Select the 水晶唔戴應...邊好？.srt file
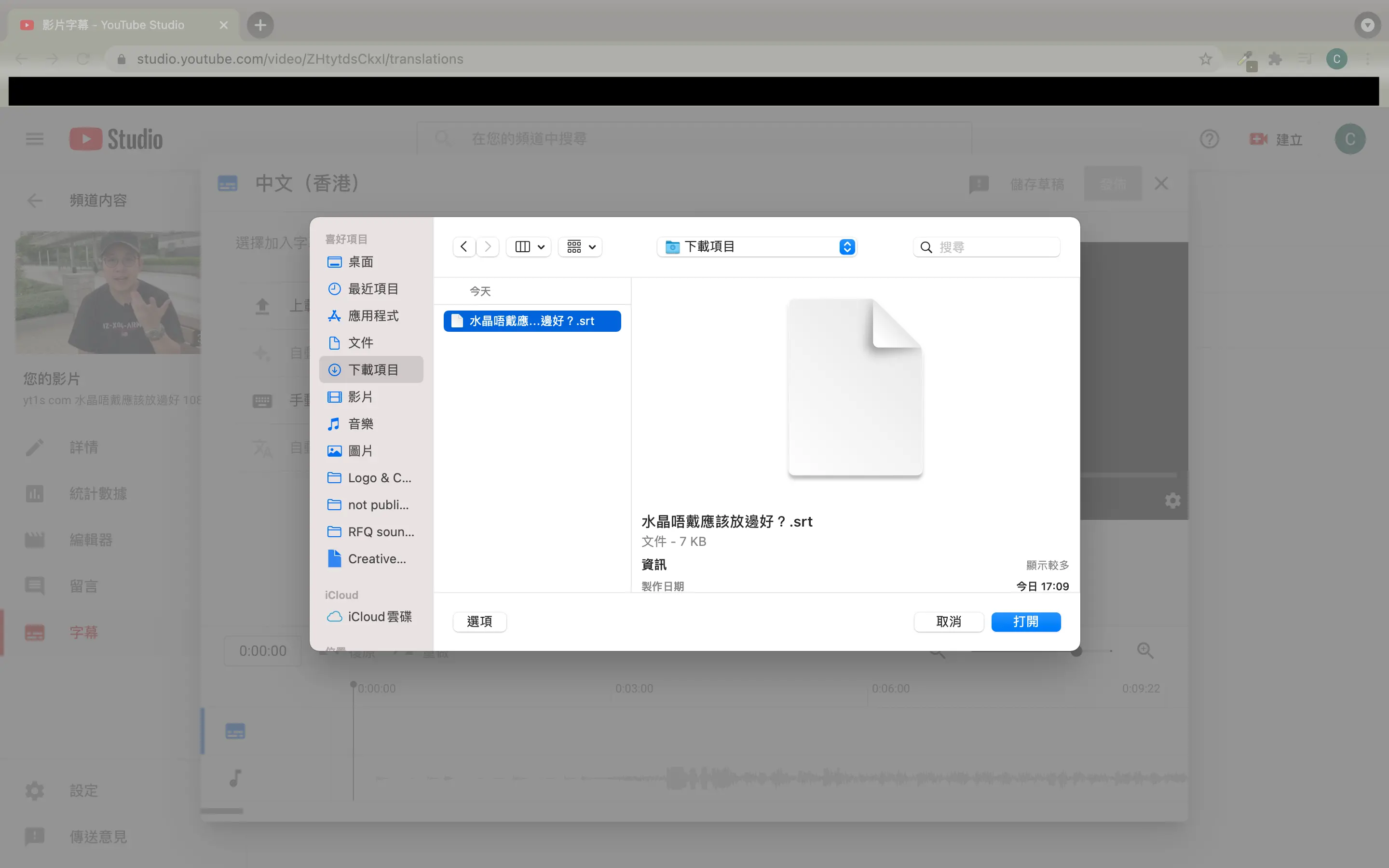This screenshot has height=868, width=1389. [531, 321]
